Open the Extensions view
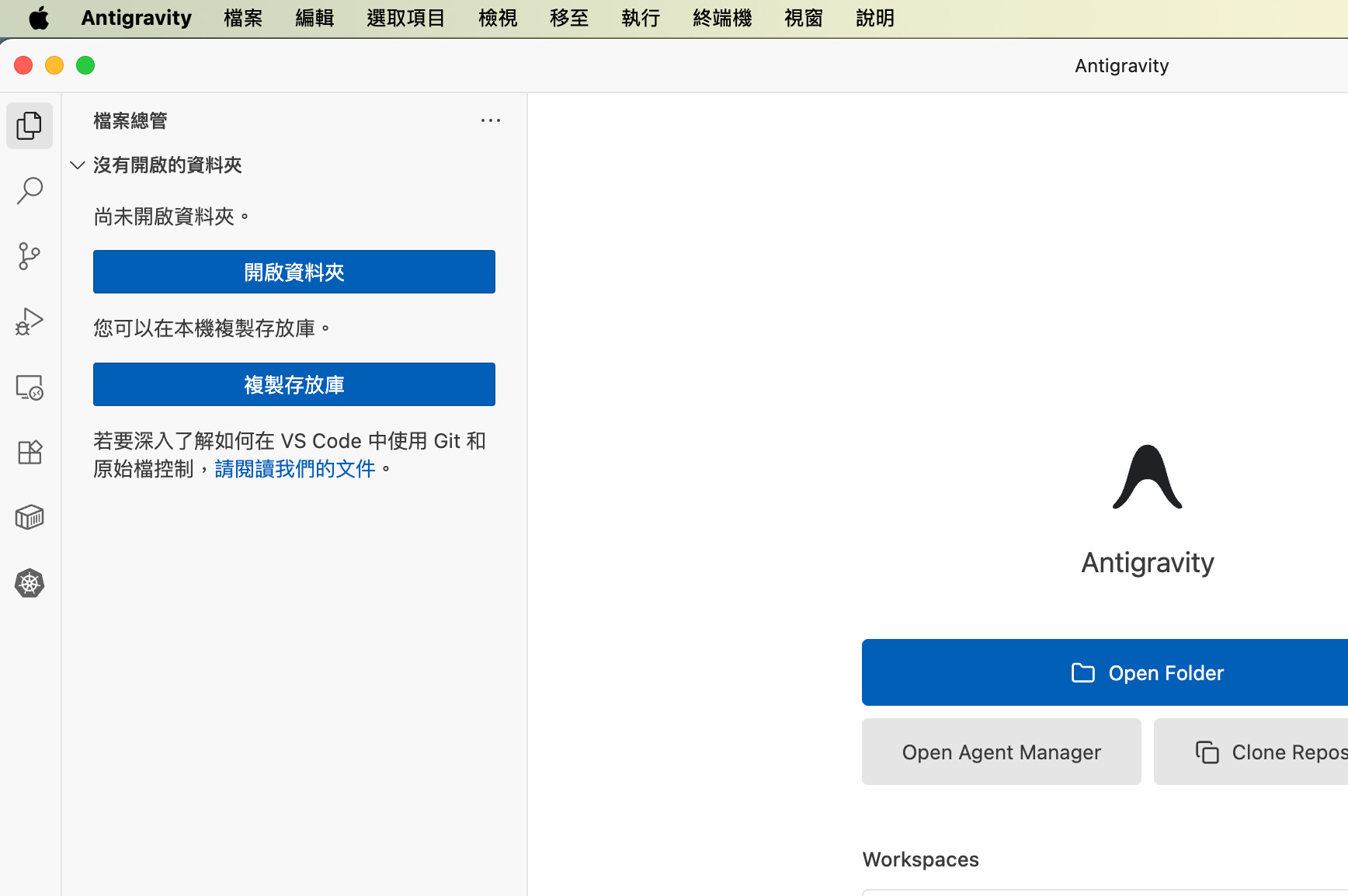This screenshot has width=1348, height=896. 30,452
